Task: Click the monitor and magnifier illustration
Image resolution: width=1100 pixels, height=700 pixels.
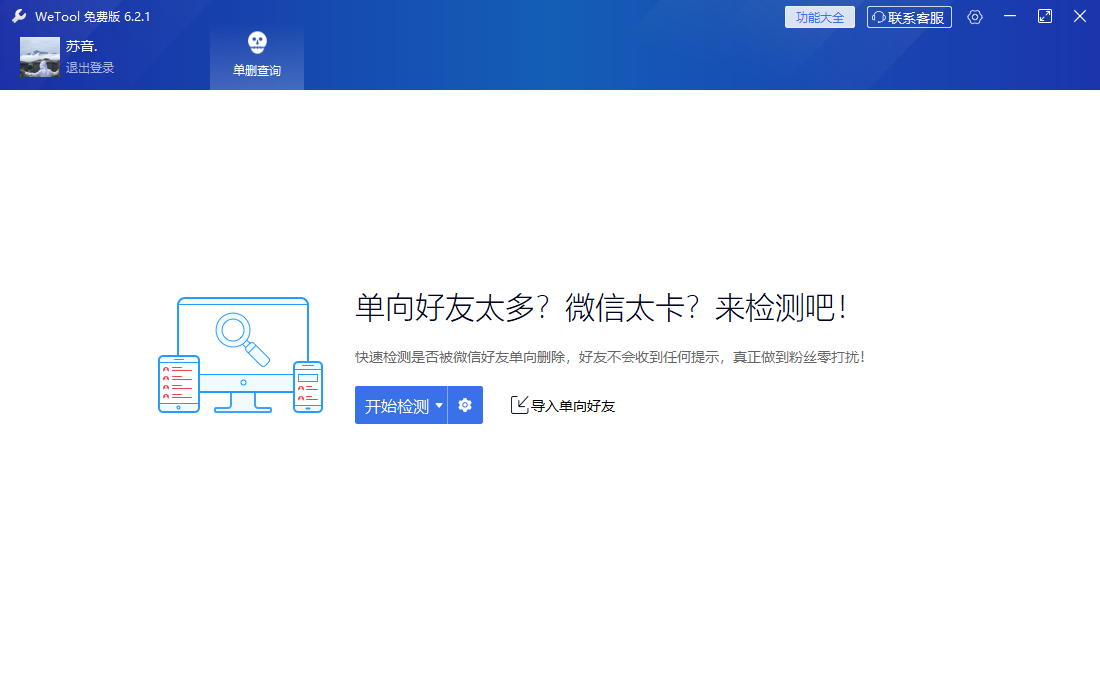Action: (241, 355)
